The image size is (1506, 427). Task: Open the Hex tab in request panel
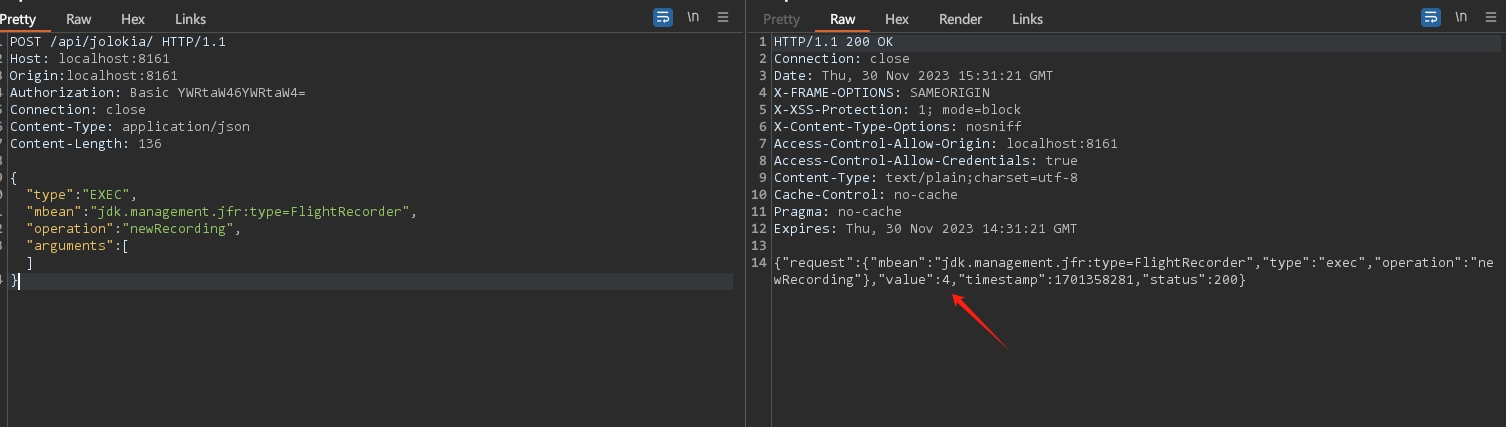133,19
